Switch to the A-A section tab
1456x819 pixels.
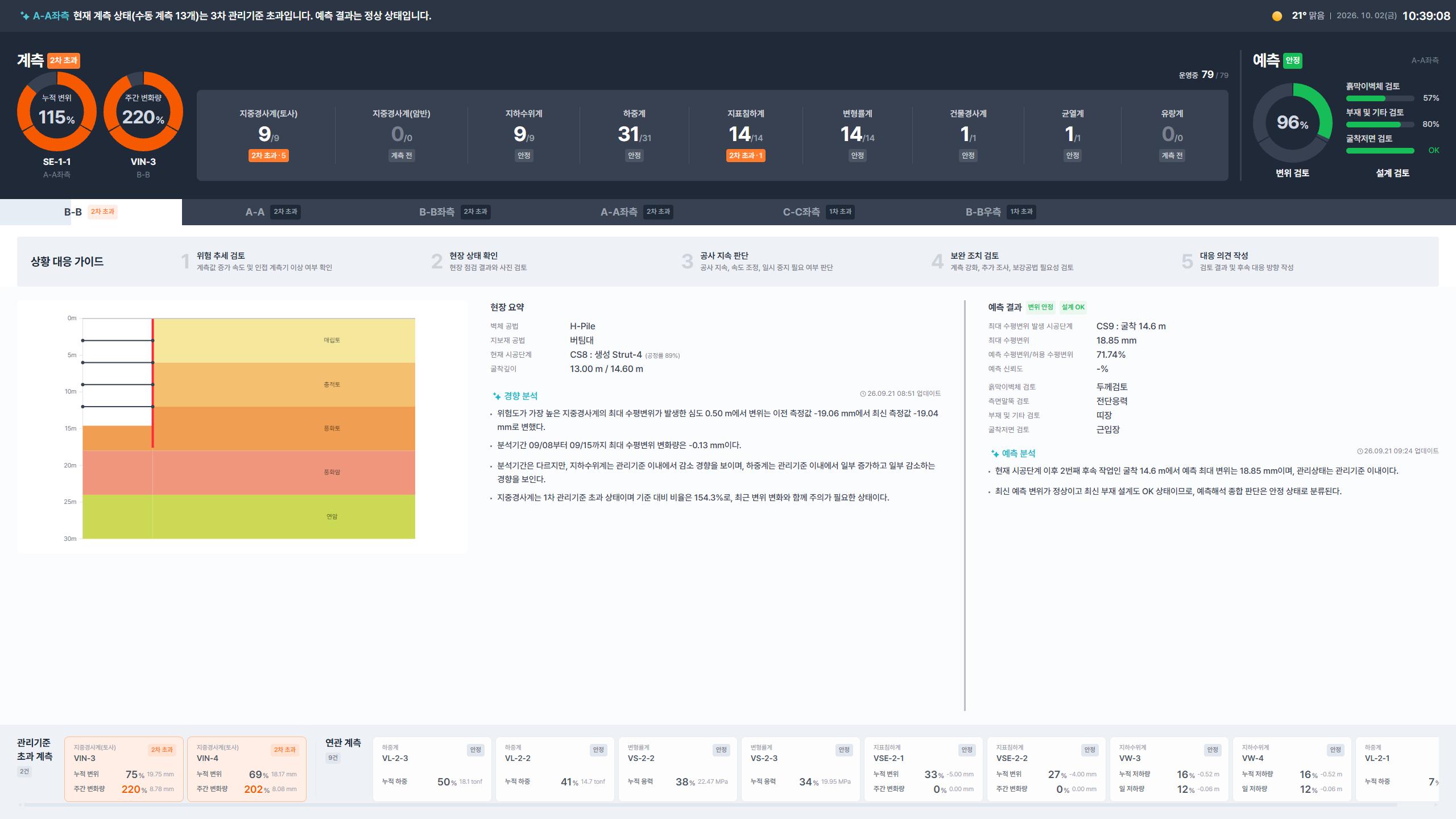[273, 212]
